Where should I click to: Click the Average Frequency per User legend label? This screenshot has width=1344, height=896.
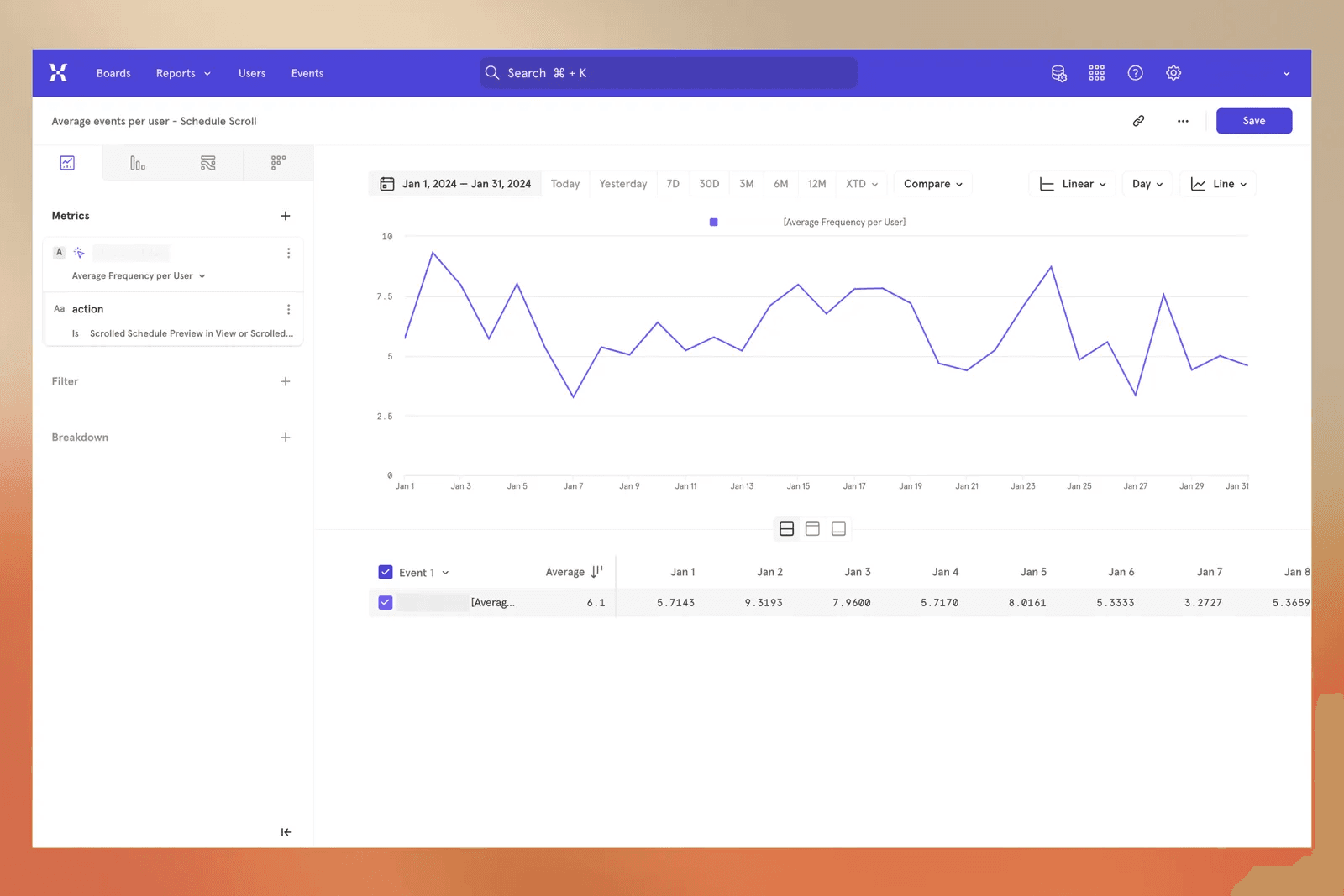(x=844, y=223)
